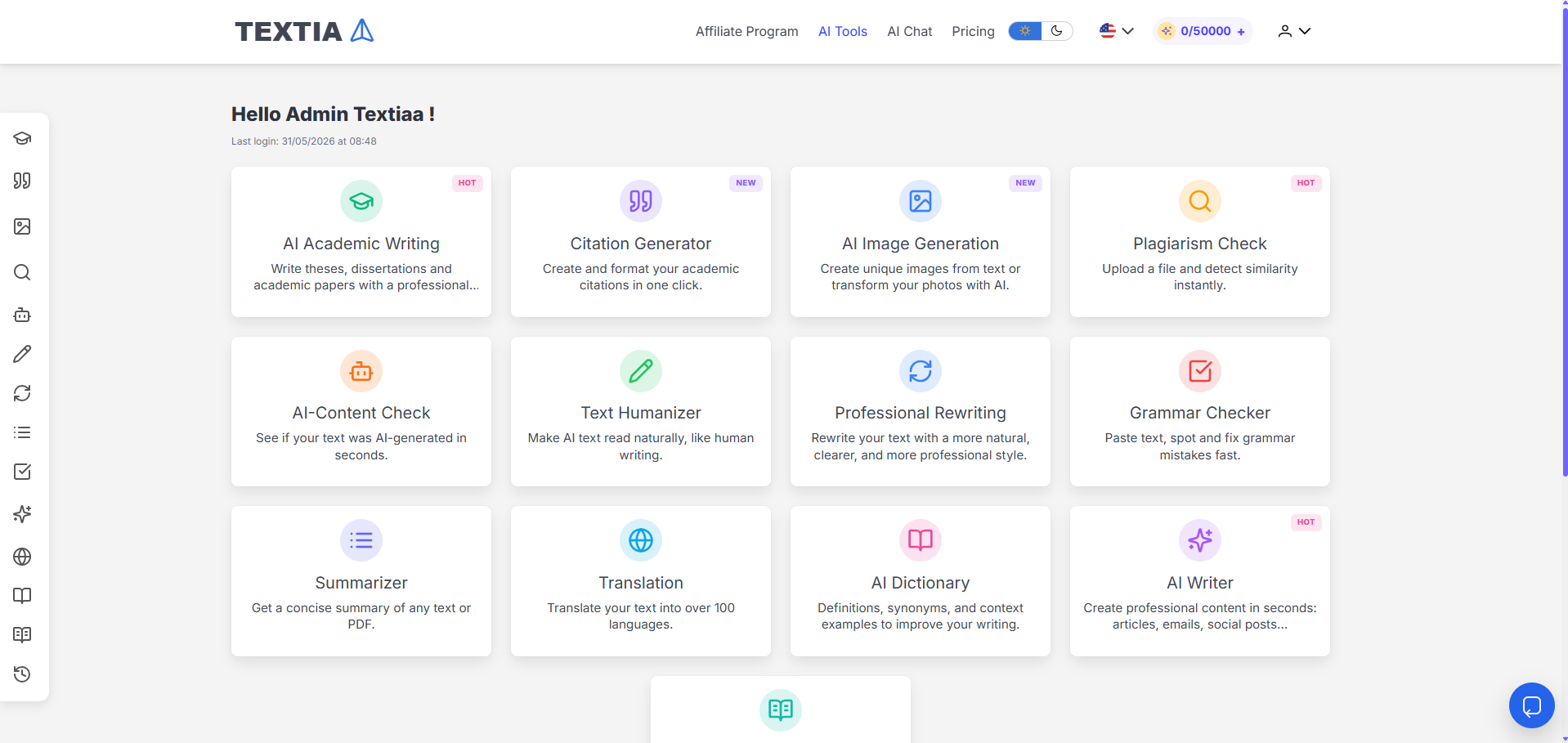Image resolution: width=1568 pixels, height=743 pixels.
Task: Click the purple sparkle AI Writer icon
Action: pyautogui.click(x=1200, y=540)
